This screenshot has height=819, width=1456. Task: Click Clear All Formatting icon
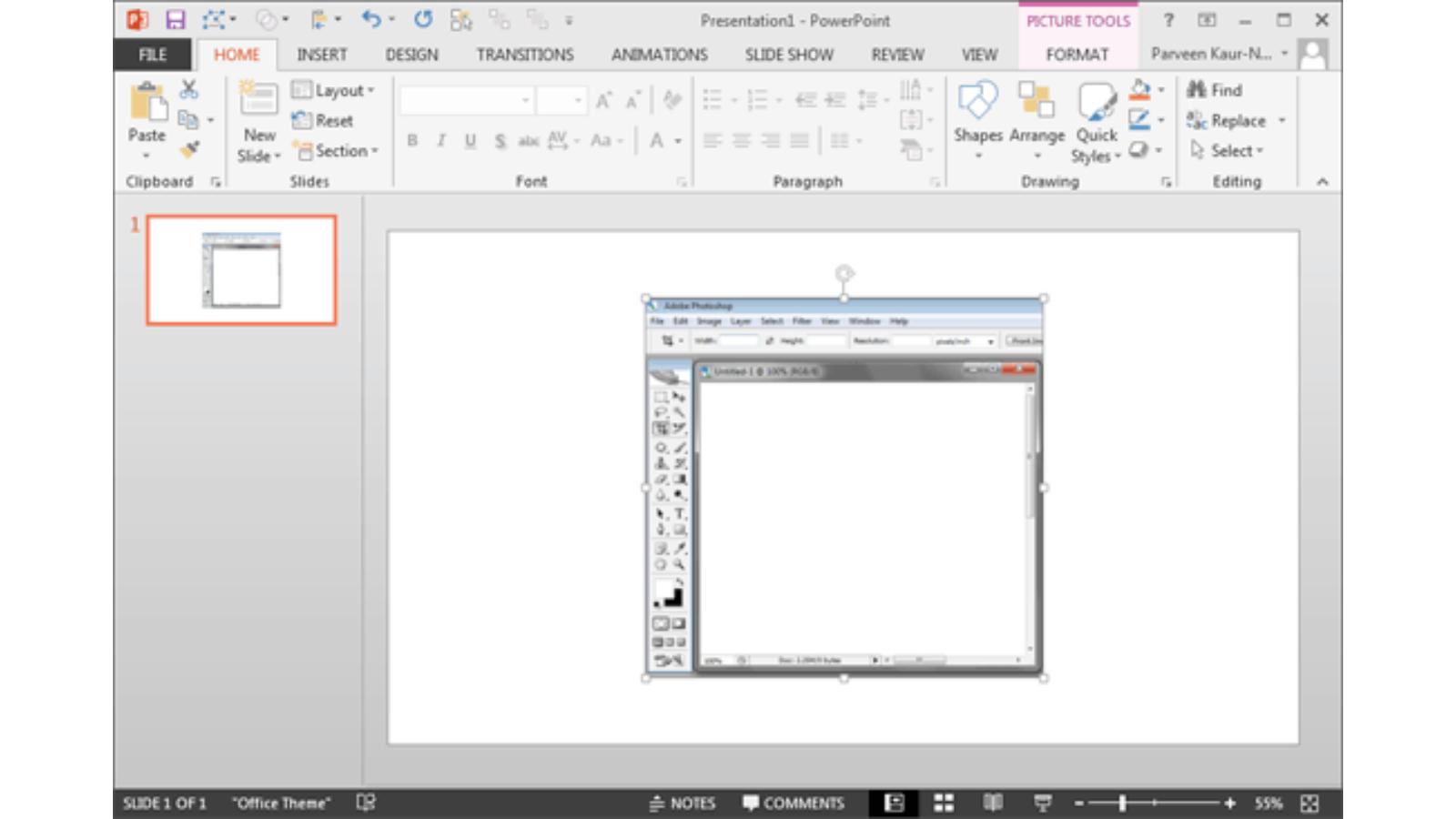(672, 100)
